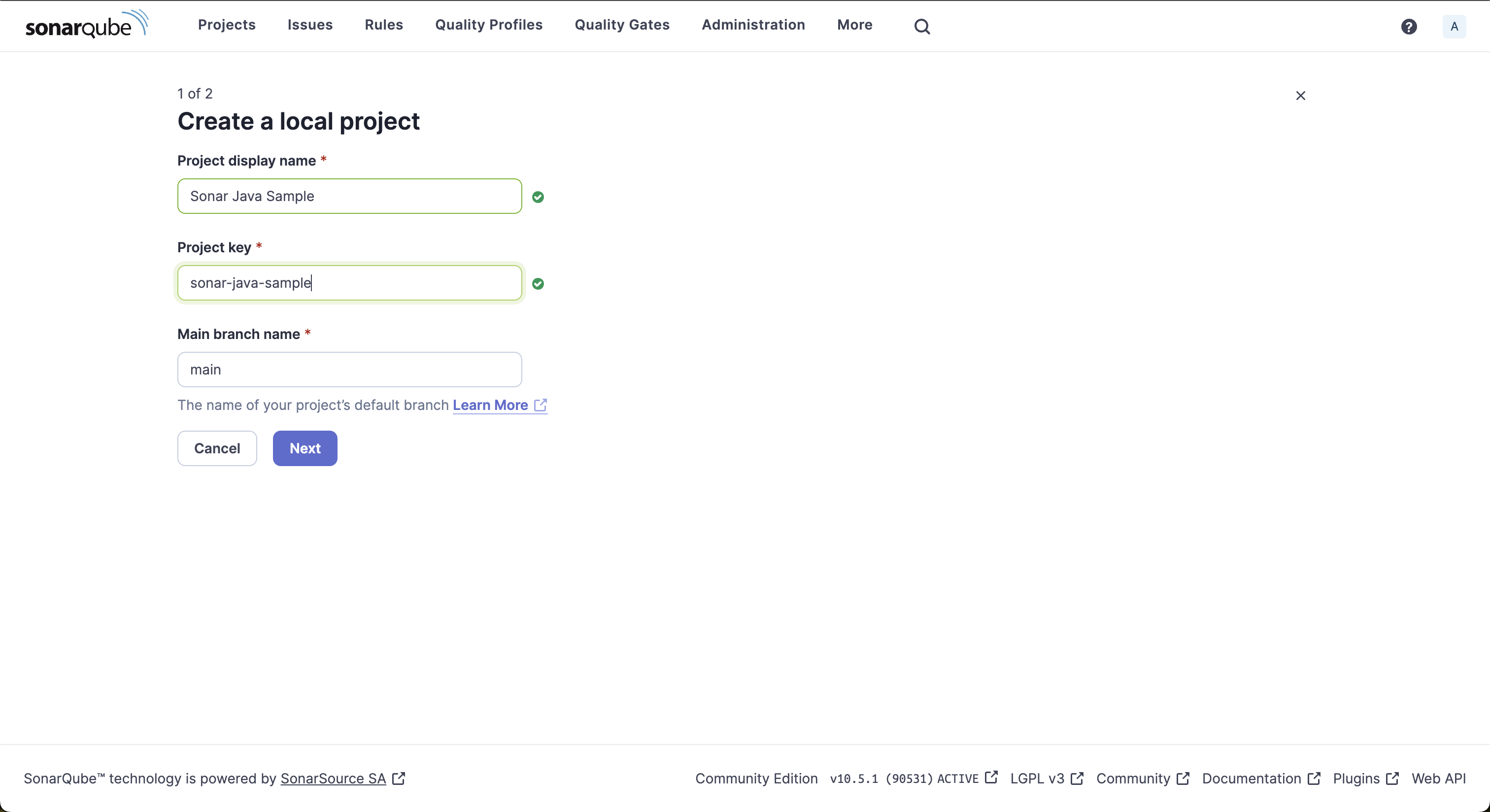Screen dimensions: 1490x812
Task: Click the green validation checkmark for project key
Action: point(538,284)
